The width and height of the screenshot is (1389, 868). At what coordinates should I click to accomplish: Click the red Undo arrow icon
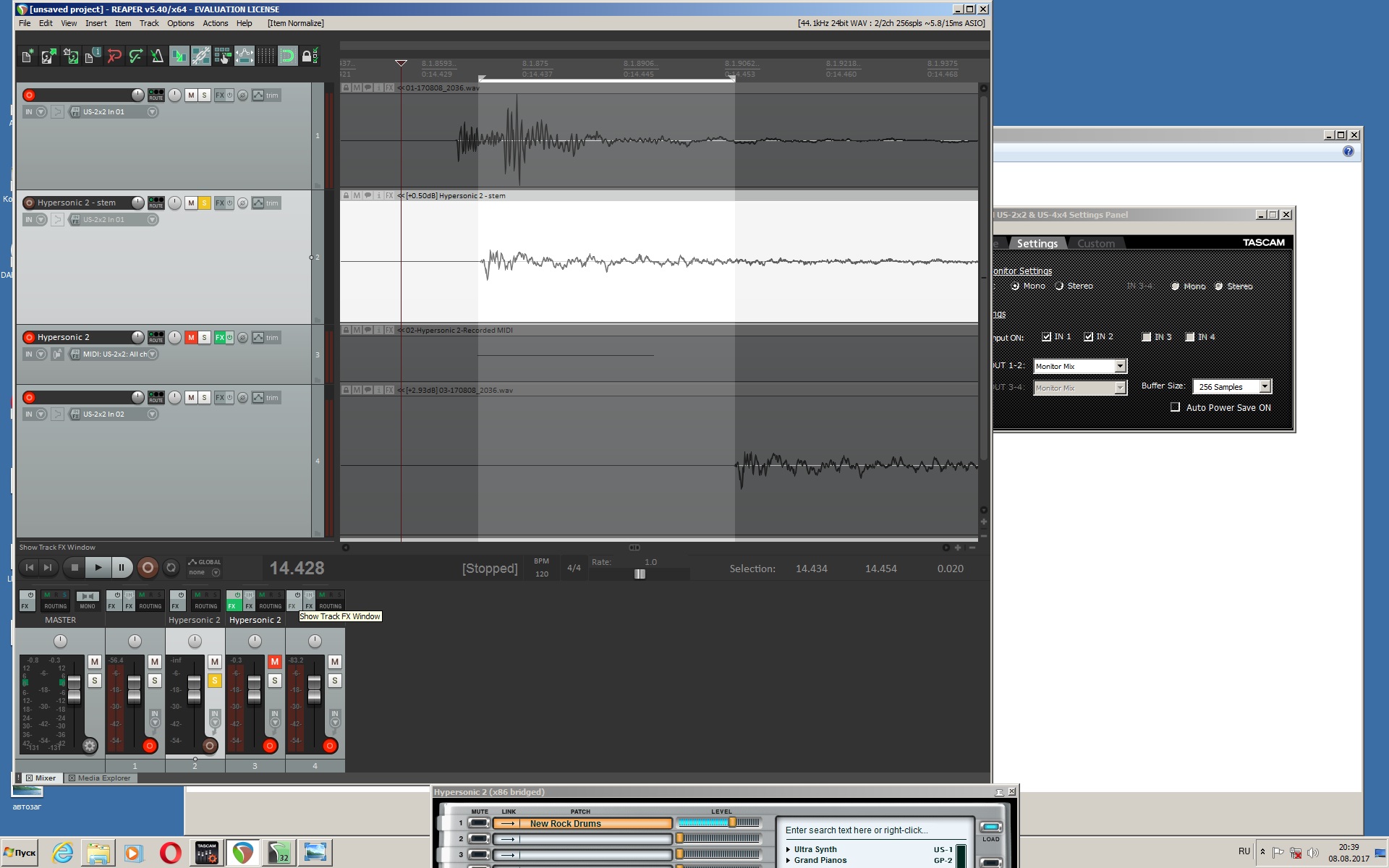pos(114,56)
